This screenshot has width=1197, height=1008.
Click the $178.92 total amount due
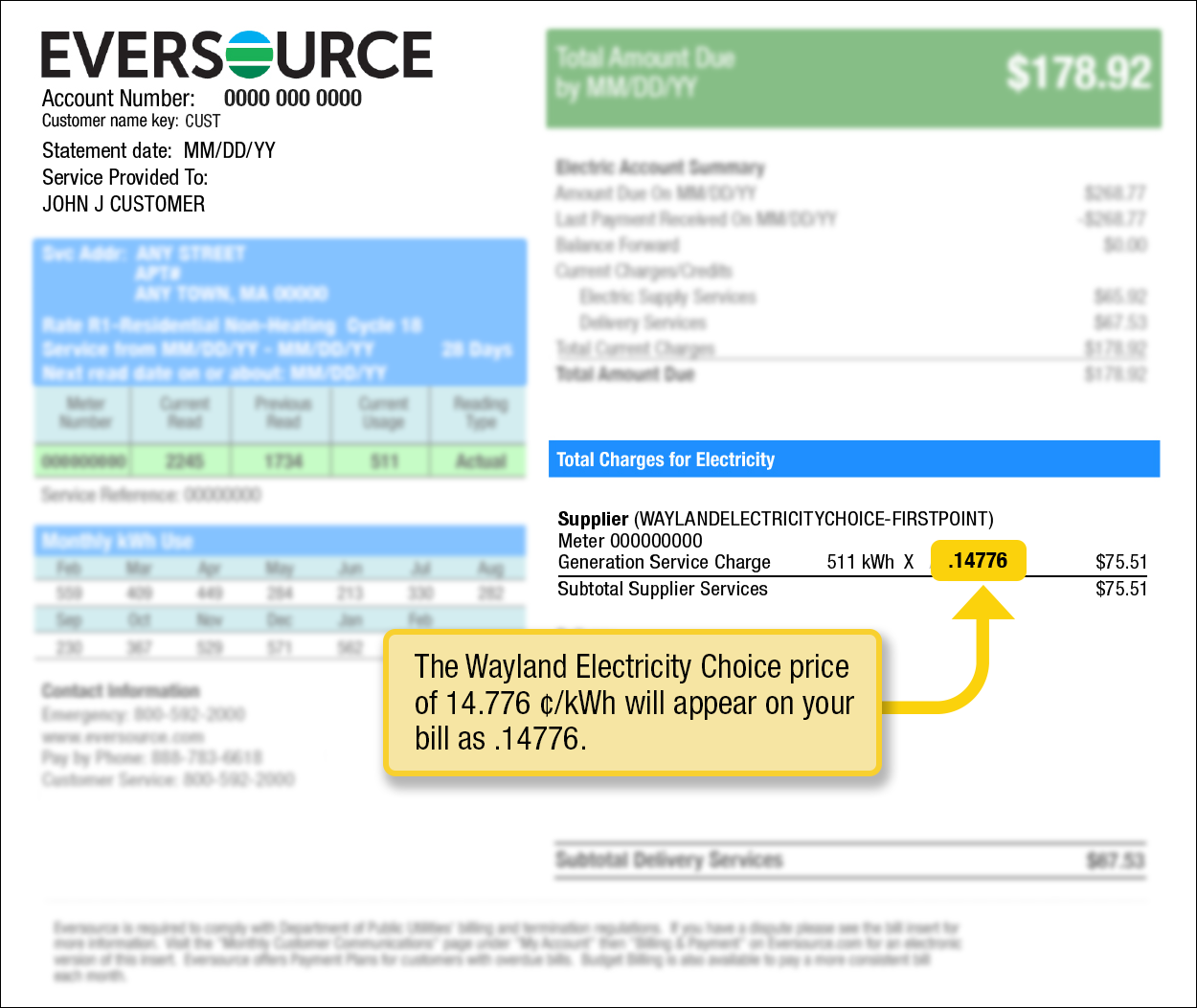click(1078, 73)
